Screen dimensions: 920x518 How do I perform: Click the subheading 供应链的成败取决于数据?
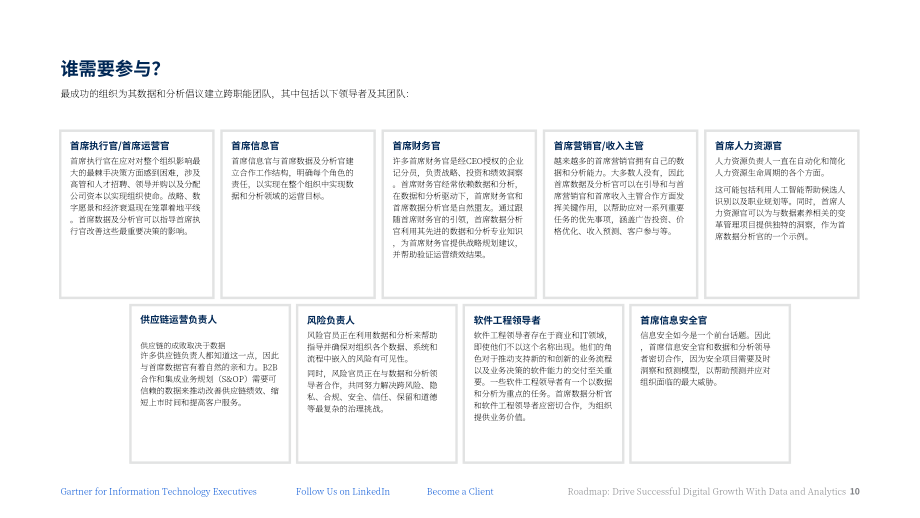pyautogui.click(x=182, y=346)
